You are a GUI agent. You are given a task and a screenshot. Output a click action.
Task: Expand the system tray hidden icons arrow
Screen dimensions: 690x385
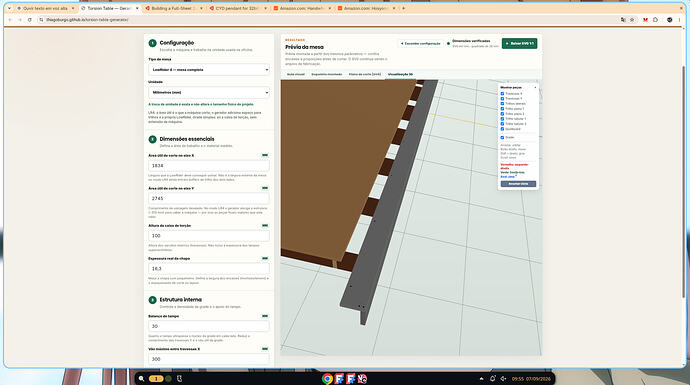pyautogui.click(x=481, y=378)
